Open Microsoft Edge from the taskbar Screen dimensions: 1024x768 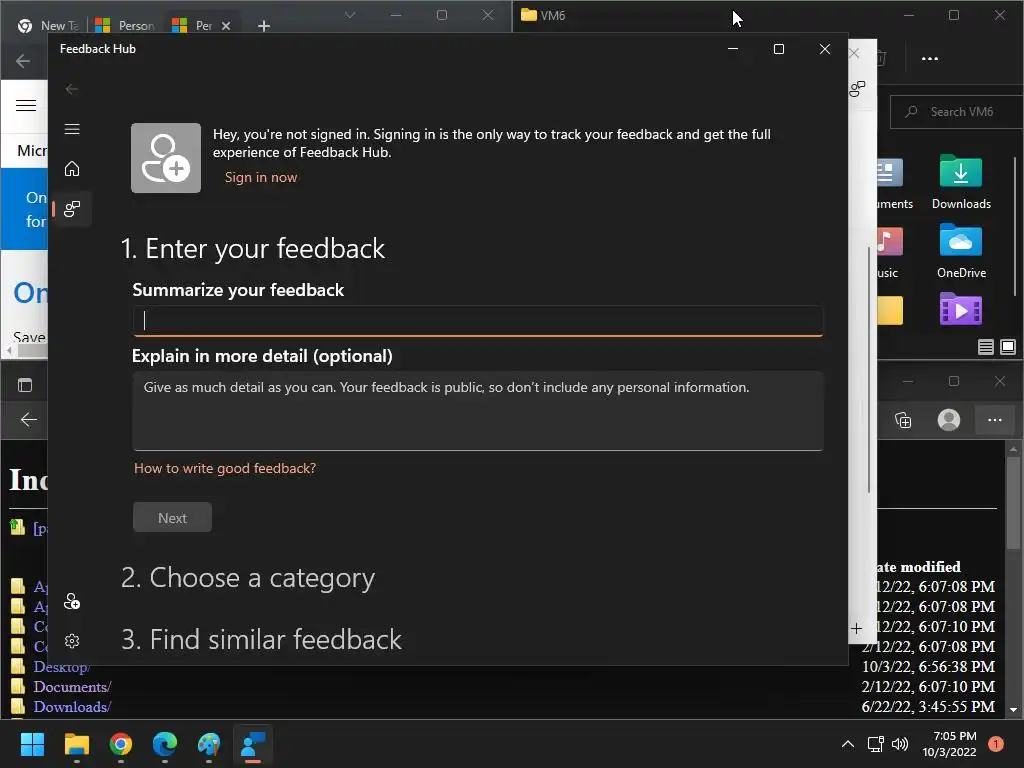coord(165,744)
